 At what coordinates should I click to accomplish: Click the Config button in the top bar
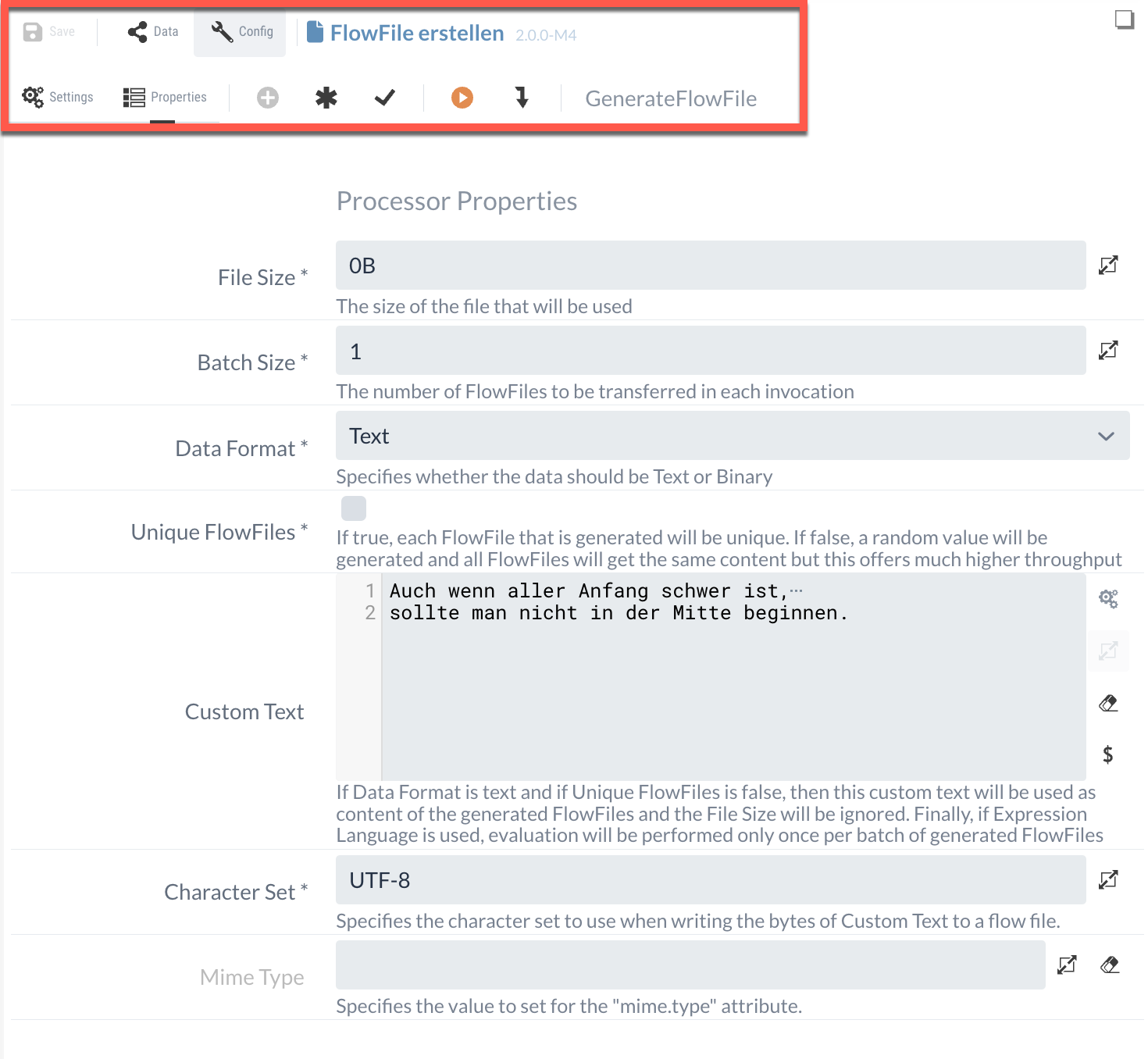pos(242,32)
